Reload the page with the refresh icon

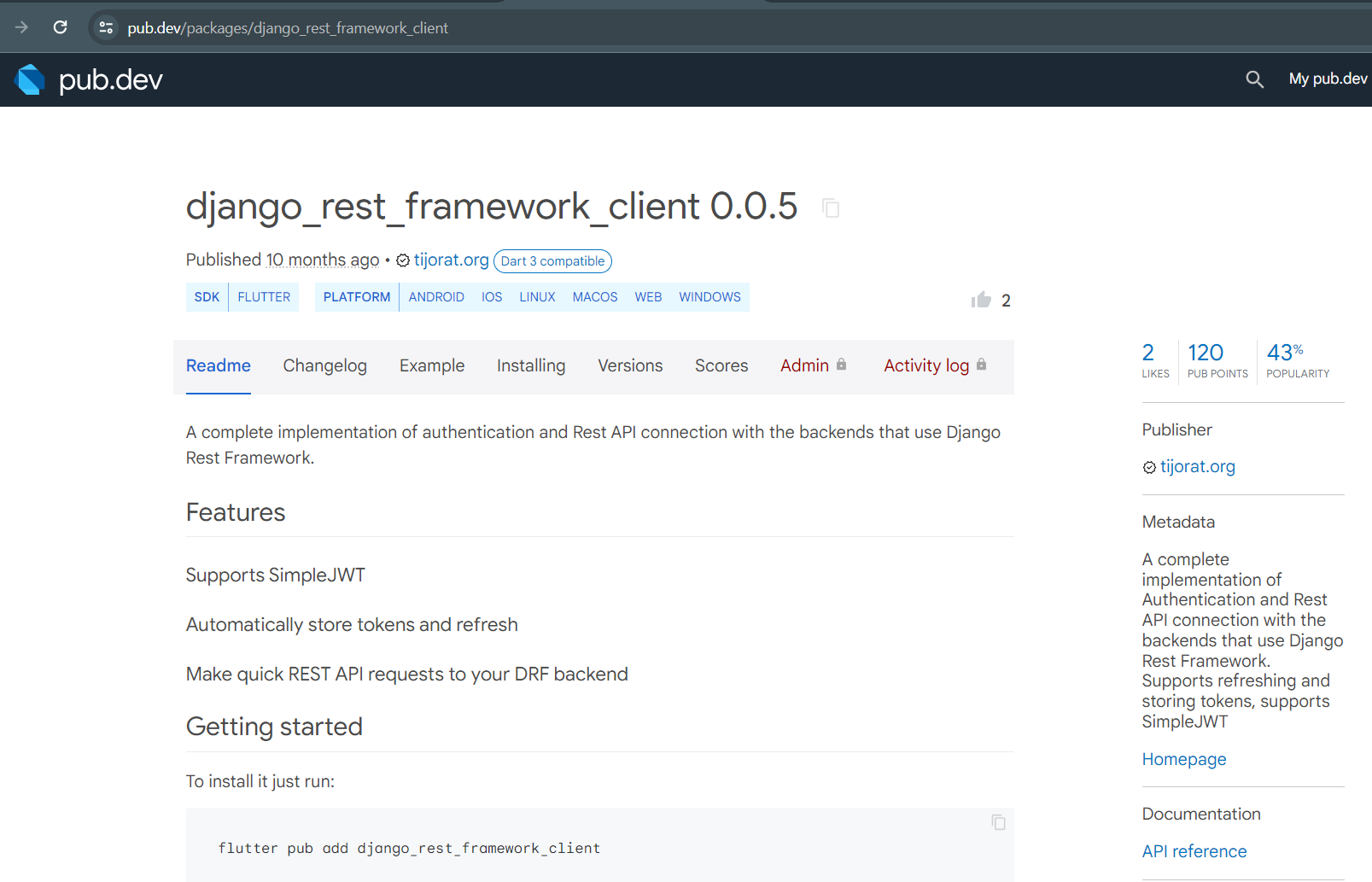click(x=60, y=27)
